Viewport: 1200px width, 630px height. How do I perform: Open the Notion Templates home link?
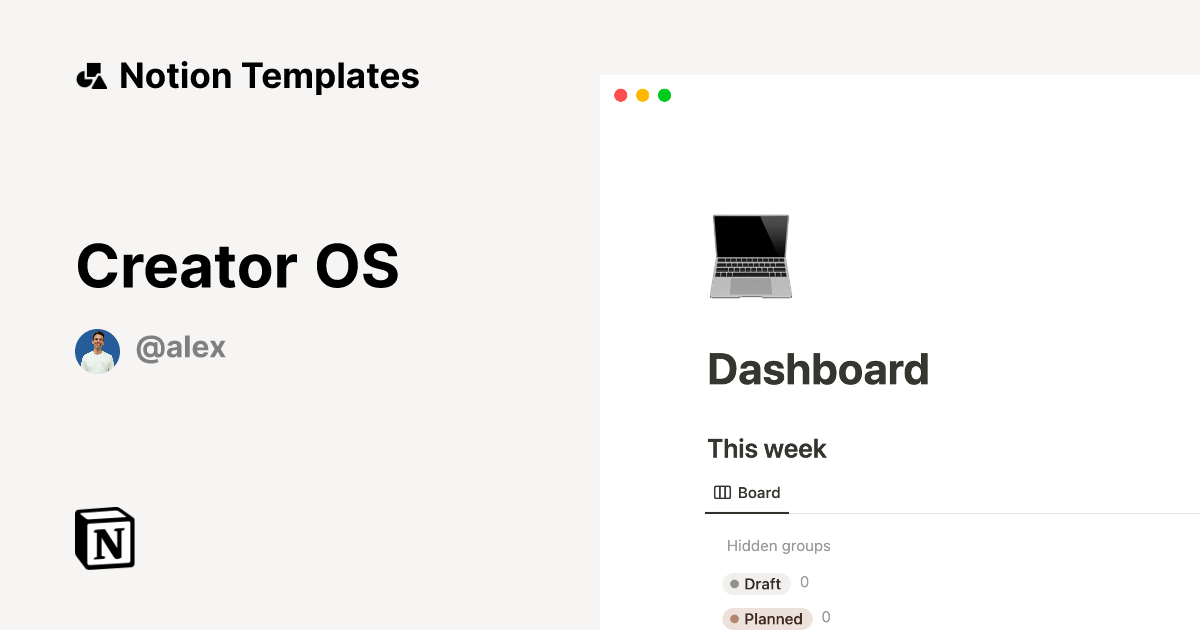click(x=247, y=75)
